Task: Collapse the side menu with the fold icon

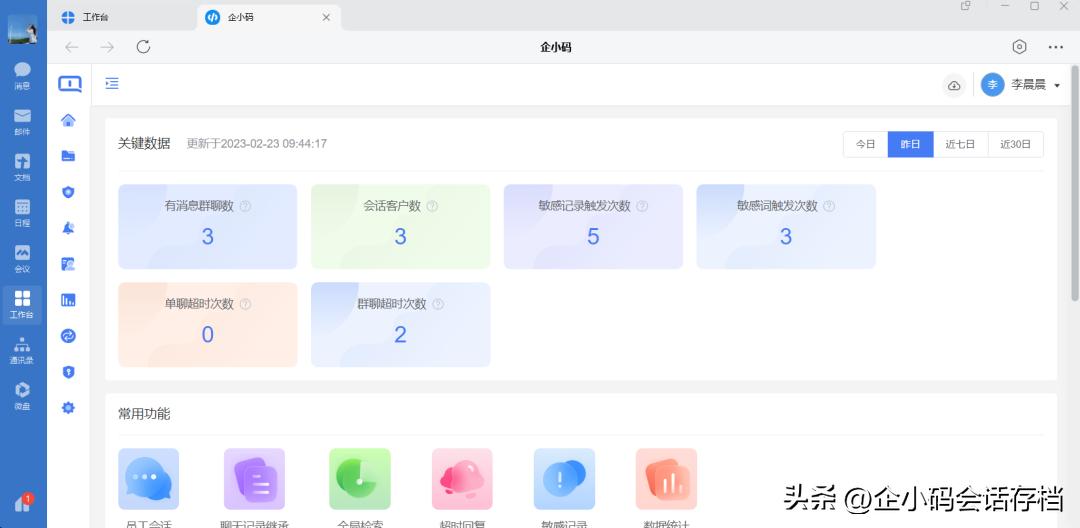Action: pos(112,83)
